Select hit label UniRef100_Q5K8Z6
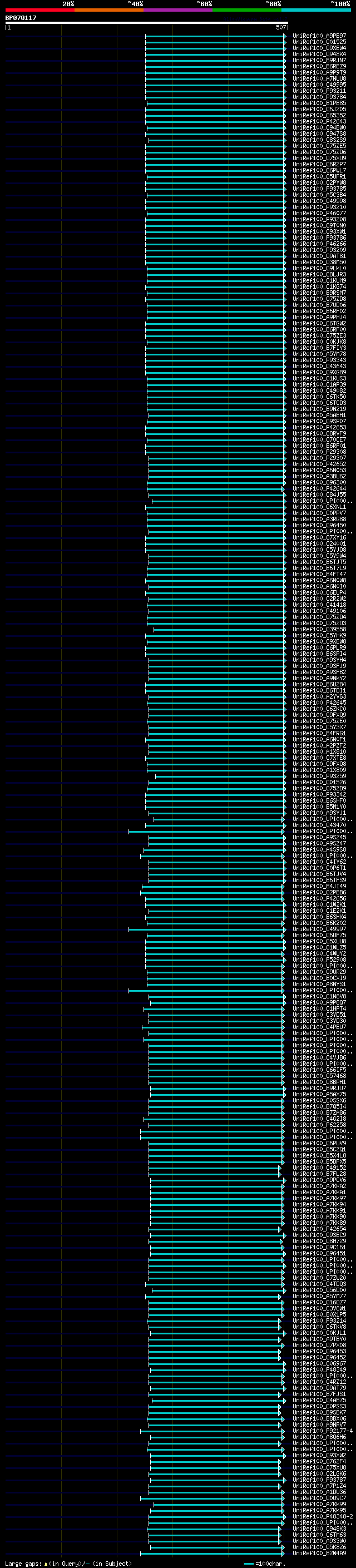 pyautogui.click(x=319, y=1547)
